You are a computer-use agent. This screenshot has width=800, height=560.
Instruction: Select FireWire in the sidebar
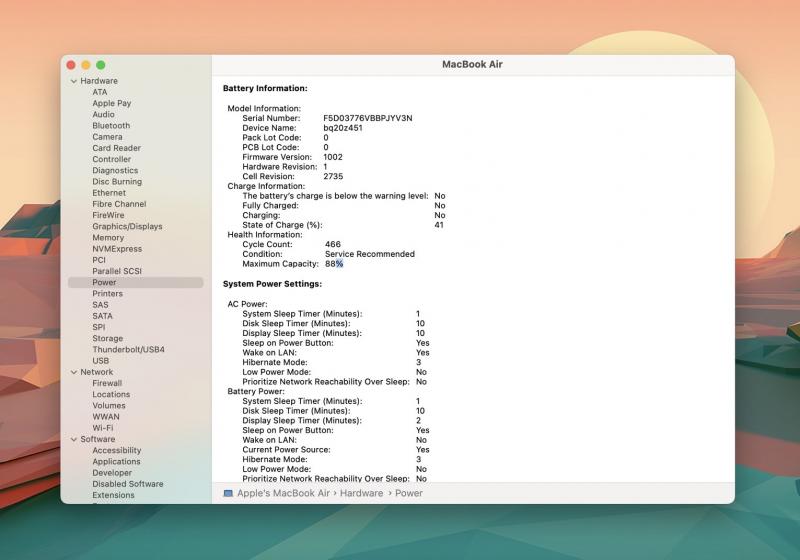[108, 216]
